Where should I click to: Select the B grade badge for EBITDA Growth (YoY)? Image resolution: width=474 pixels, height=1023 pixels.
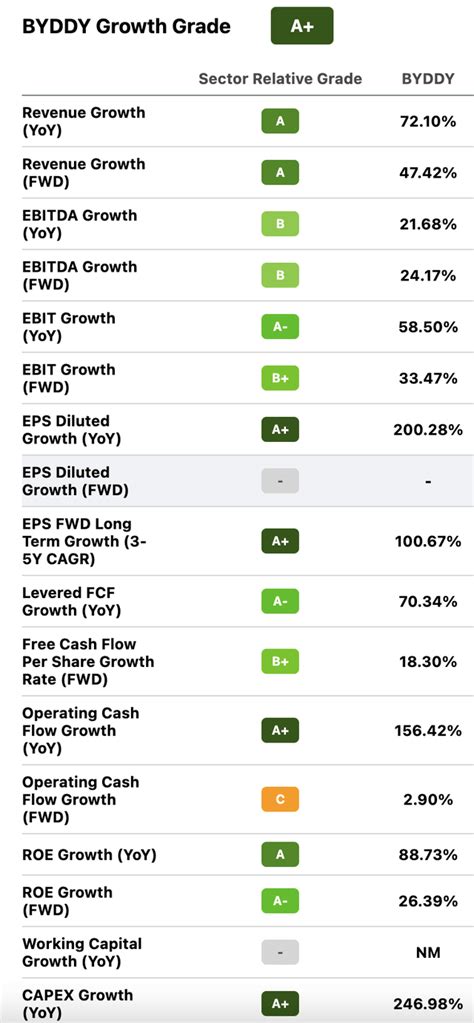coord(280,224)
